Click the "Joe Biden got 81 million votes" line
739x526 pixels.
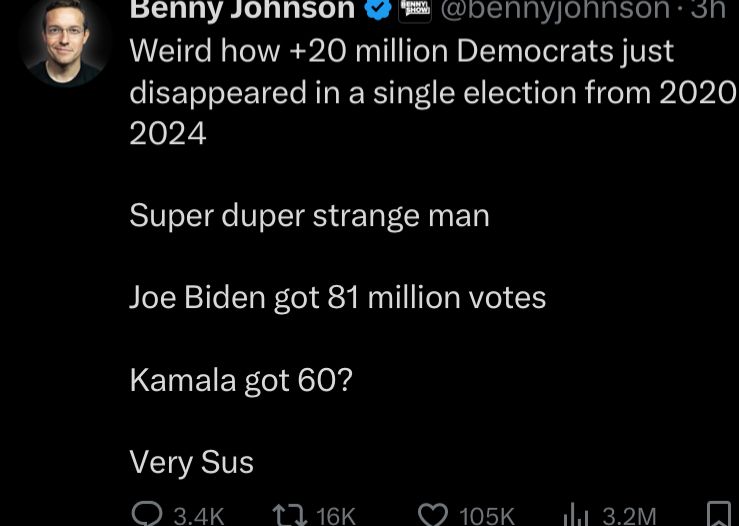[x=337, y=297]
